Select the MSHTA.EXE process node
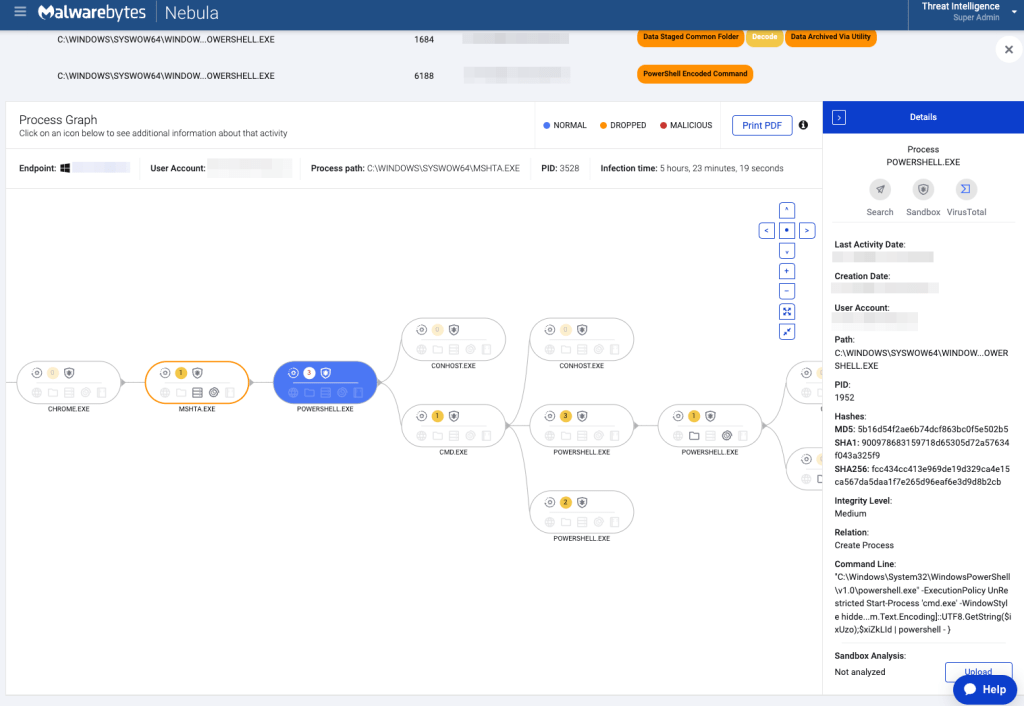The width and height of the screenshot is (1024, 706). tap(197, 383)
